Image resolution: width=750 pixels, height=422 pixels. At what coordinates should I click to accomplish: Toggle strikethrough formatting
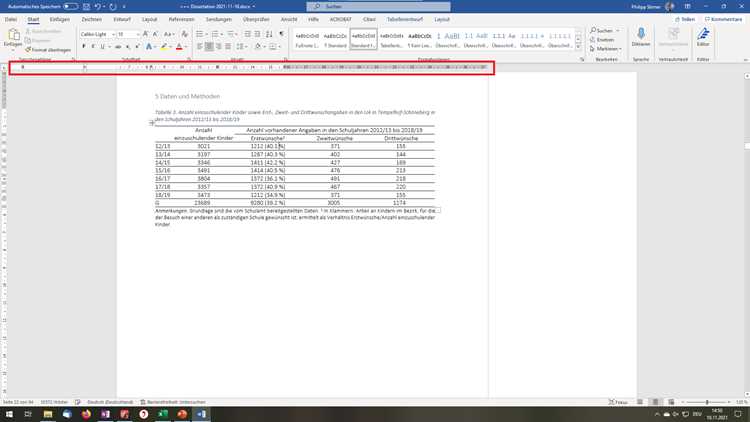118,47
